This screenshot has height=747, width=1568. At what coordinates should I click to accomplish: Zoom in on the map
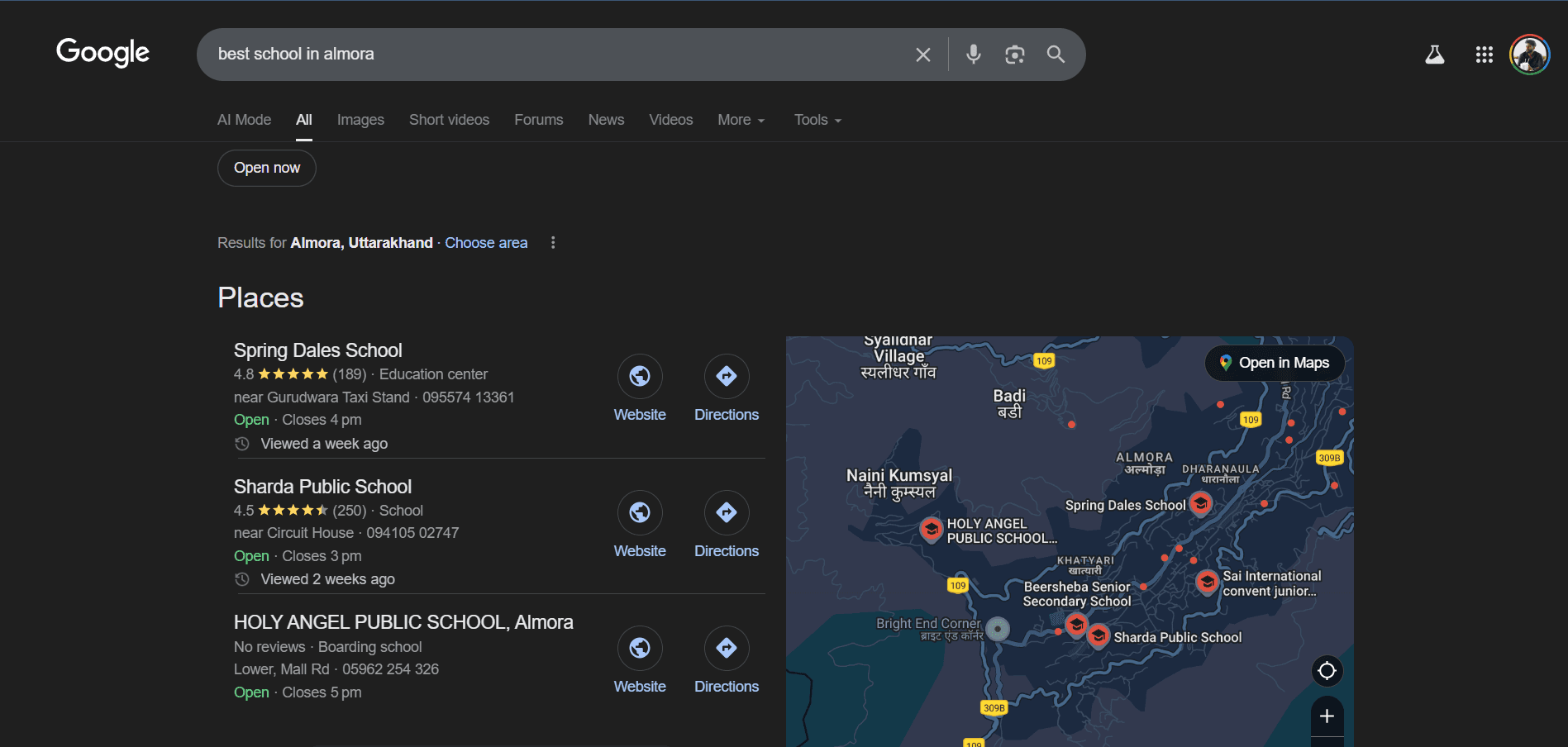pos(1327,716)
